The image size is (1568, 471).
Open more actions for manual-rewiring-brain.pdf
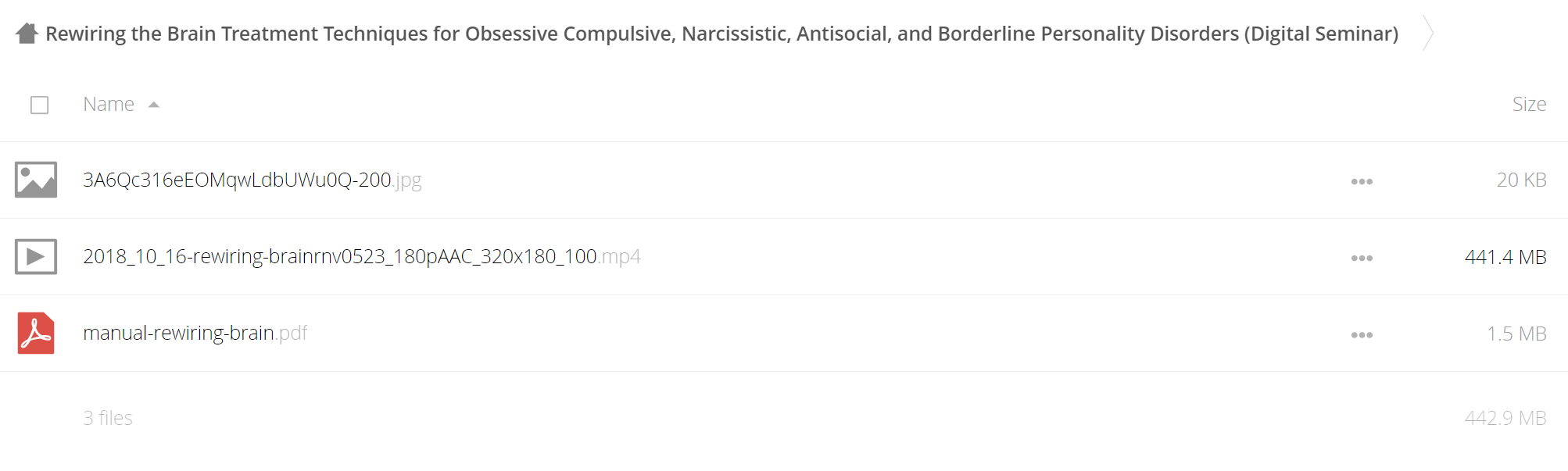click(1362, 334)
